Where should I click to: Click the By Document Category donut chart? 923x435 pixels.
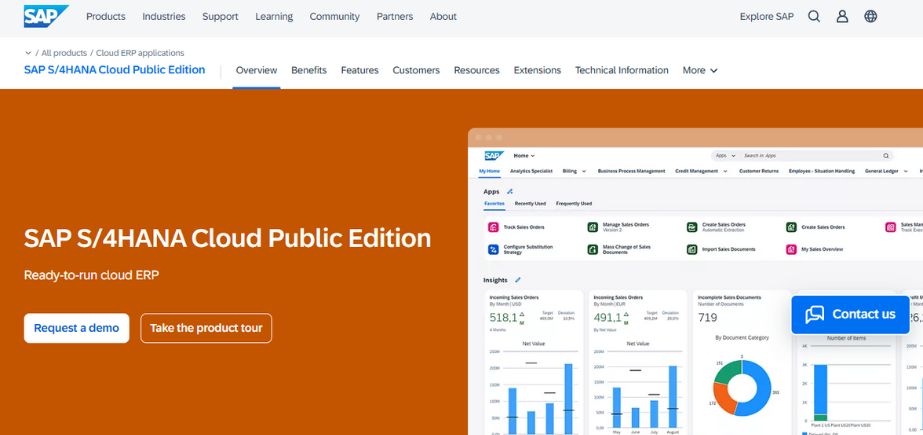[x=742, y=388]
